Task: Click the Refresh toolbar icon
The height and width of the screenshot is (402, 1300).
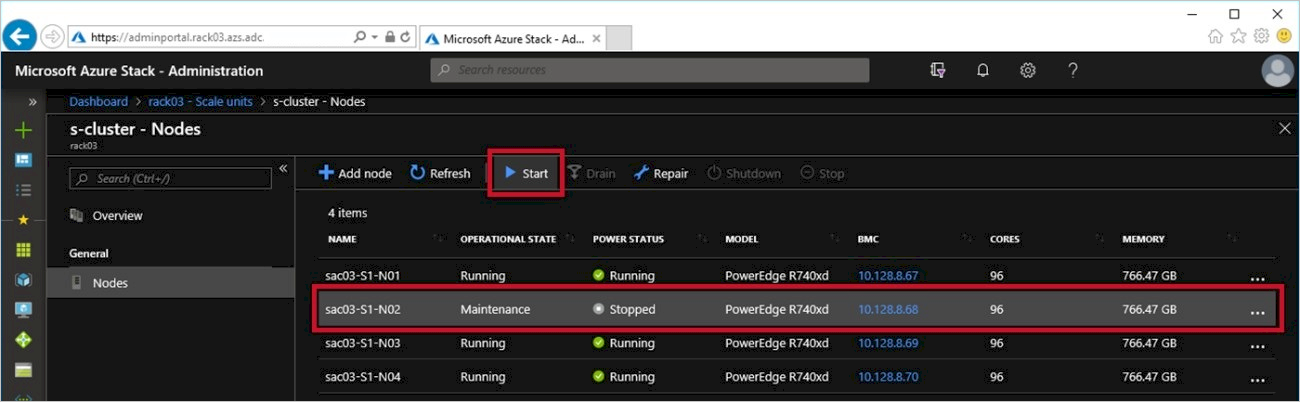Action: (x=418, y=173)
